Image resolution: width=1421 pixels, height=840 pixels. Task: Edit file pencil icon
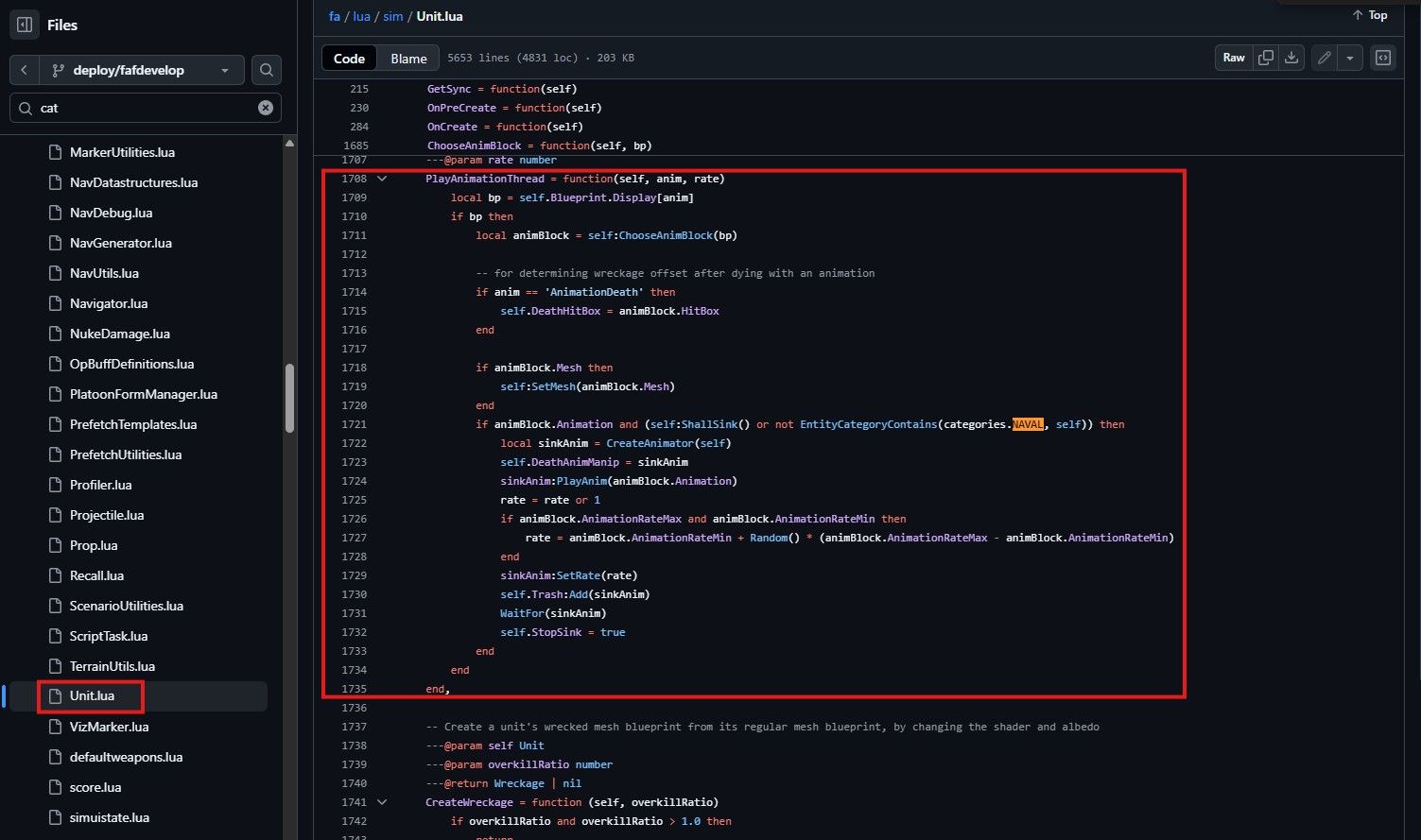click(1325, 58)
